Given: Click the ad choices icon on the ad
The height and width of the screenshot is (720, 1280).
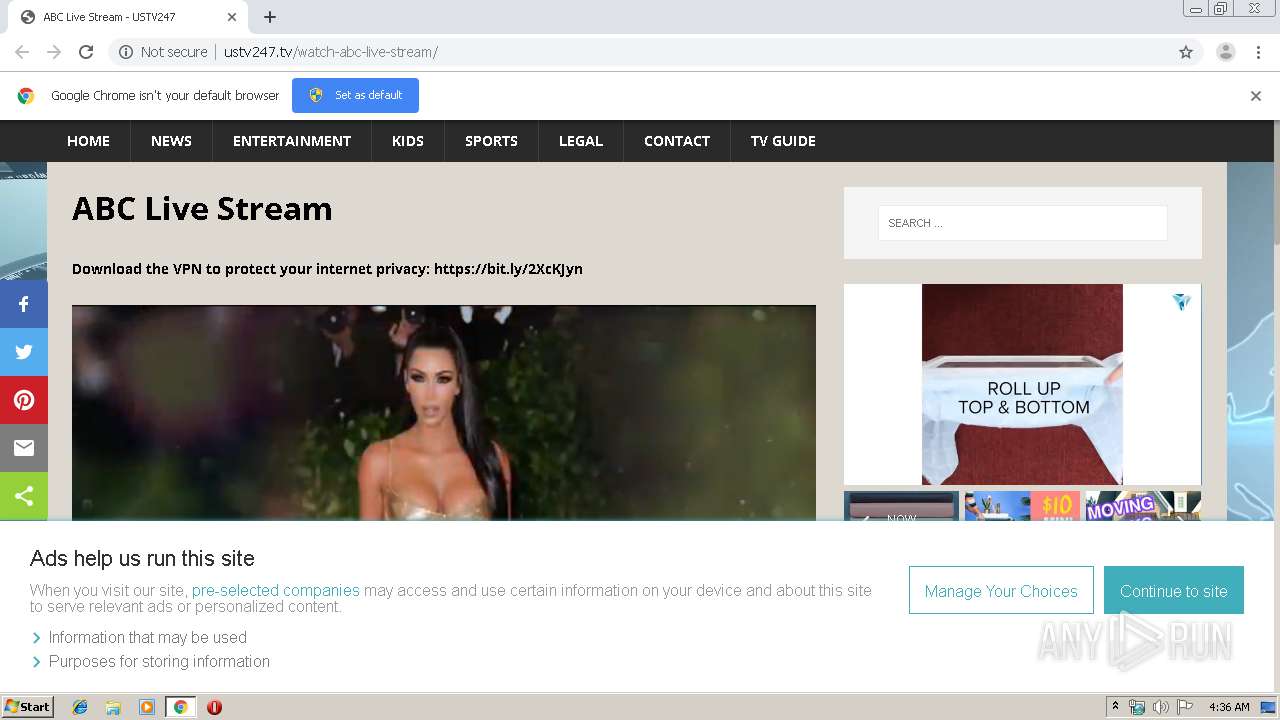Looking at the screenshot, I should tap(1182, 302).
